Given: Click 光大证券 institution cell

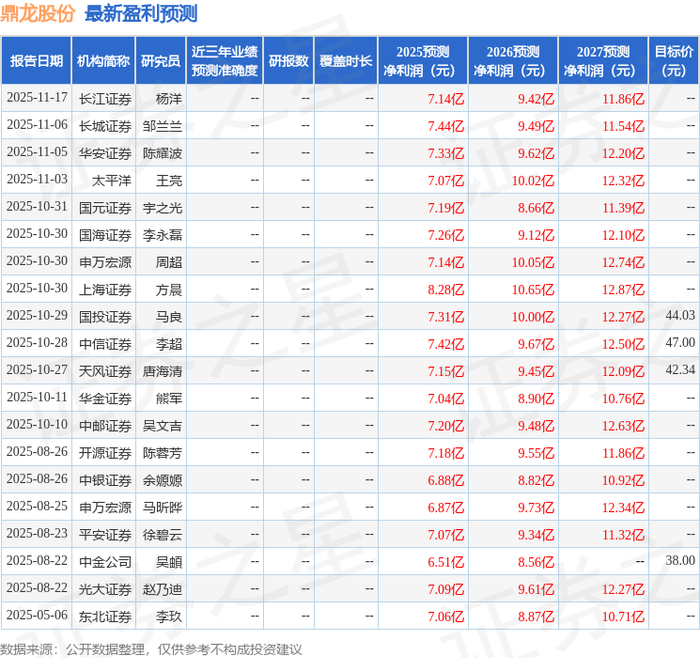Looking at the screenshot, I should point(105,589).
